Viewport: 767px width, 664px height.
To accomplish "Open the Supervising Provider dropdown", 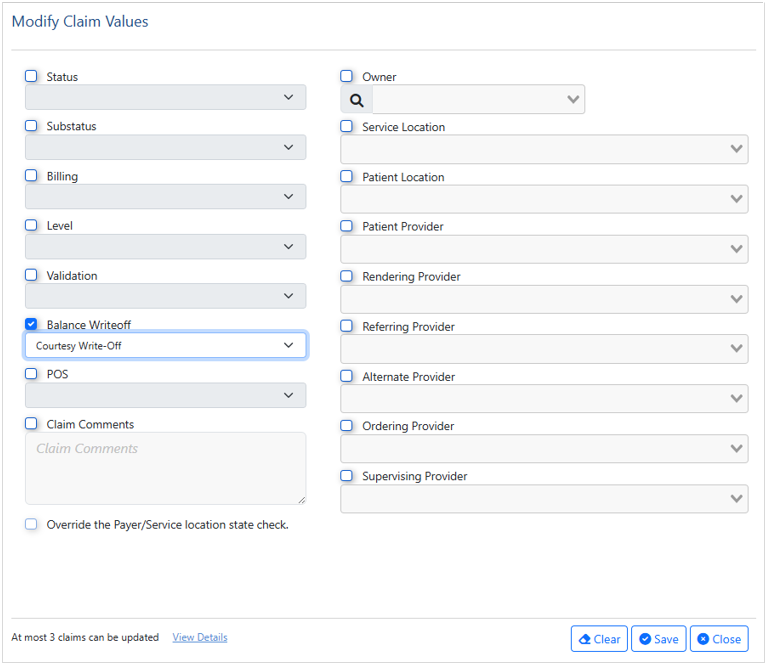I will 544,499.
